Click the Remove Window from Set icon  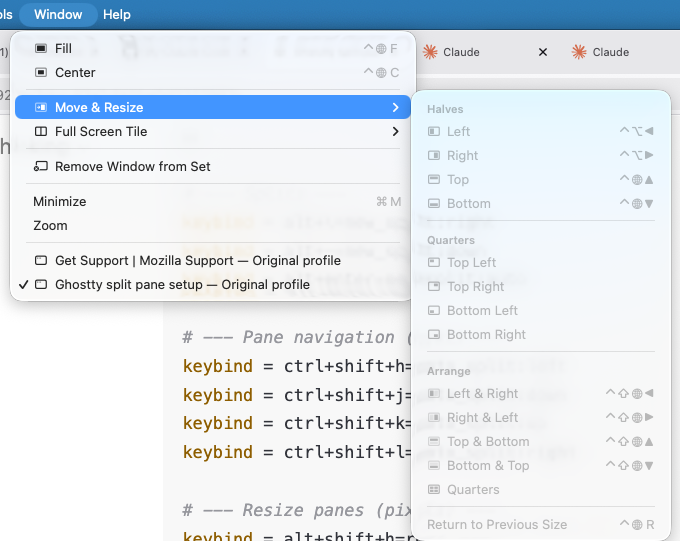pos(40,166)
